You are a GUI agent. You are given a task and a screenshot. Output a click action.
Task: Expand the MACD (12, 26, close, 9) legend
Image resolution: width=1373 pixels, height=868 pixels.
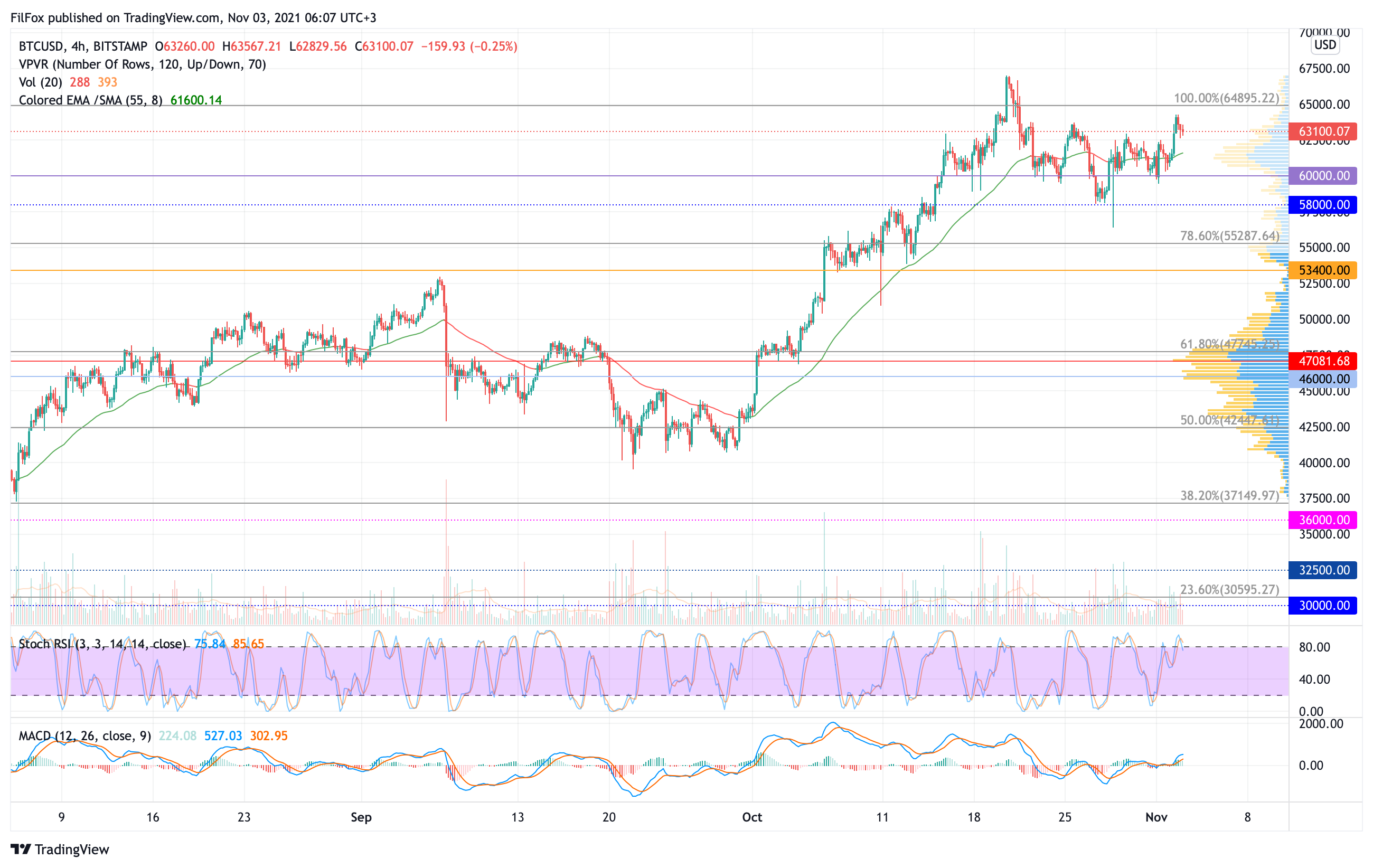click(x=84, y=736)
